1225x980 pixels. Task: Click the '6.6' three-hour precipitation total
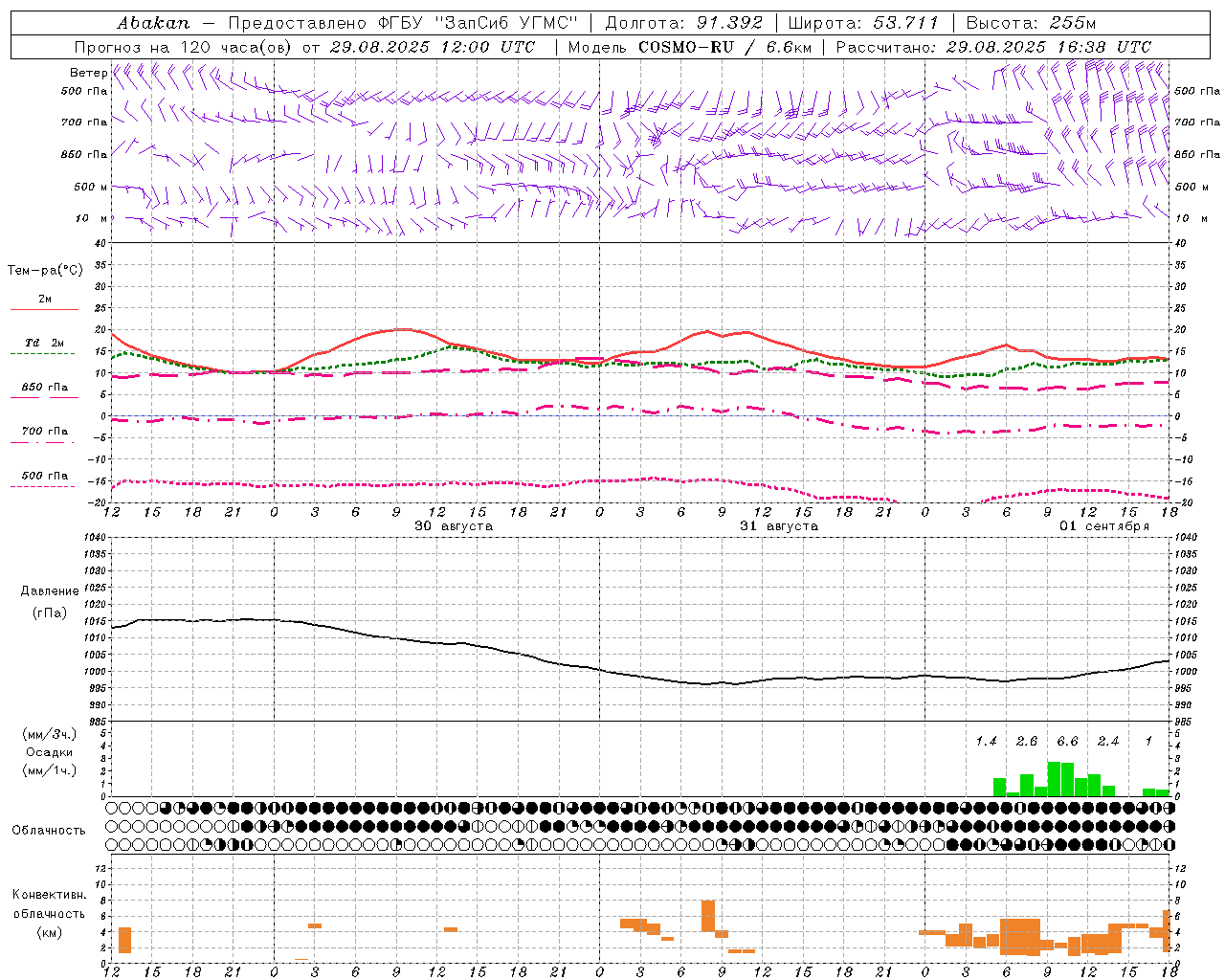1067,742
